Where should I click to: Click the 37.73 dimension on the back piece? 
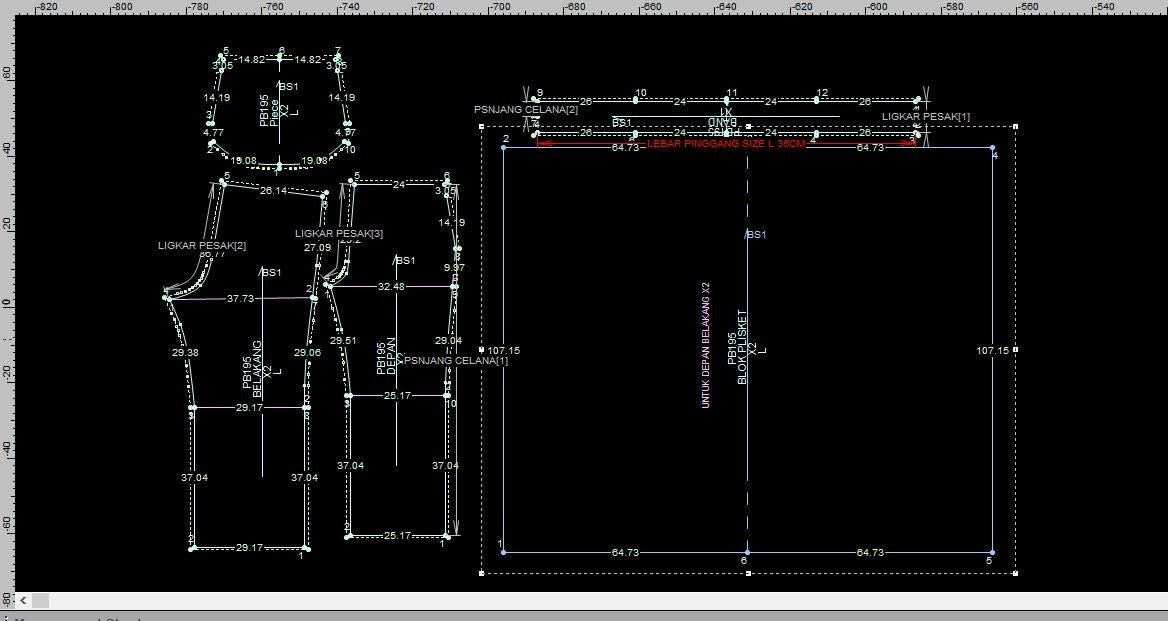tap(240, 298)
